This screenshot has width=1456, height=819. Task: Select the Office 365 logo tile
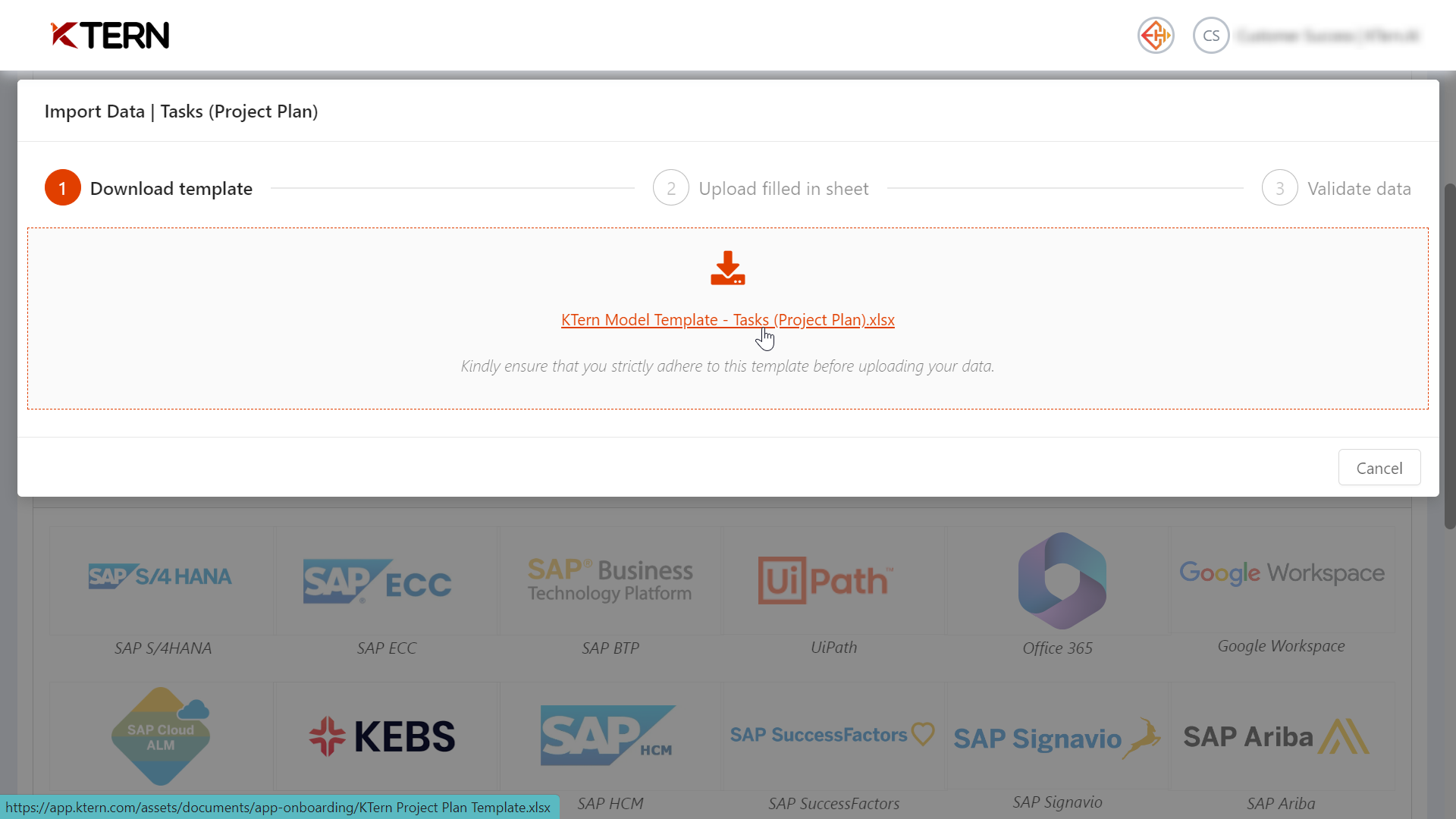(1058, 580)
